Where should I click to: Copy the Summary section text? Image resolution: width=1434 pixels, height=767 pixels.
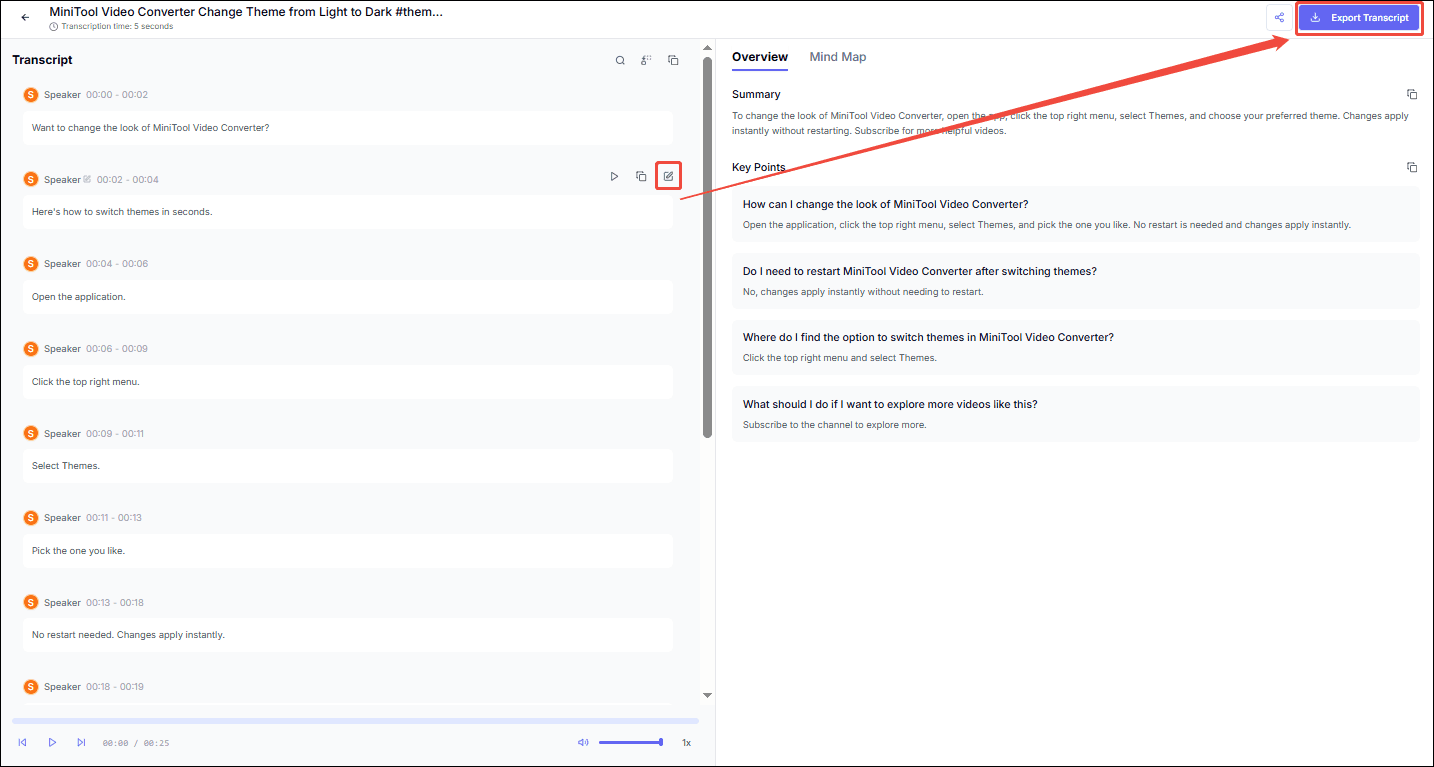coord(1412,94)
